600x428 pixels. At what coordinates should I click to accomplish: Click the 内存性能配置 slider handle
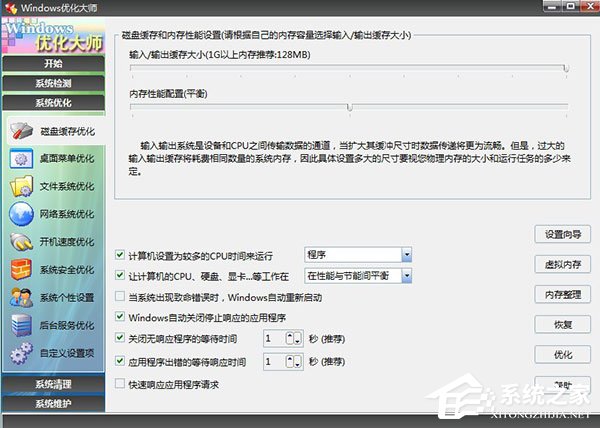349,107
